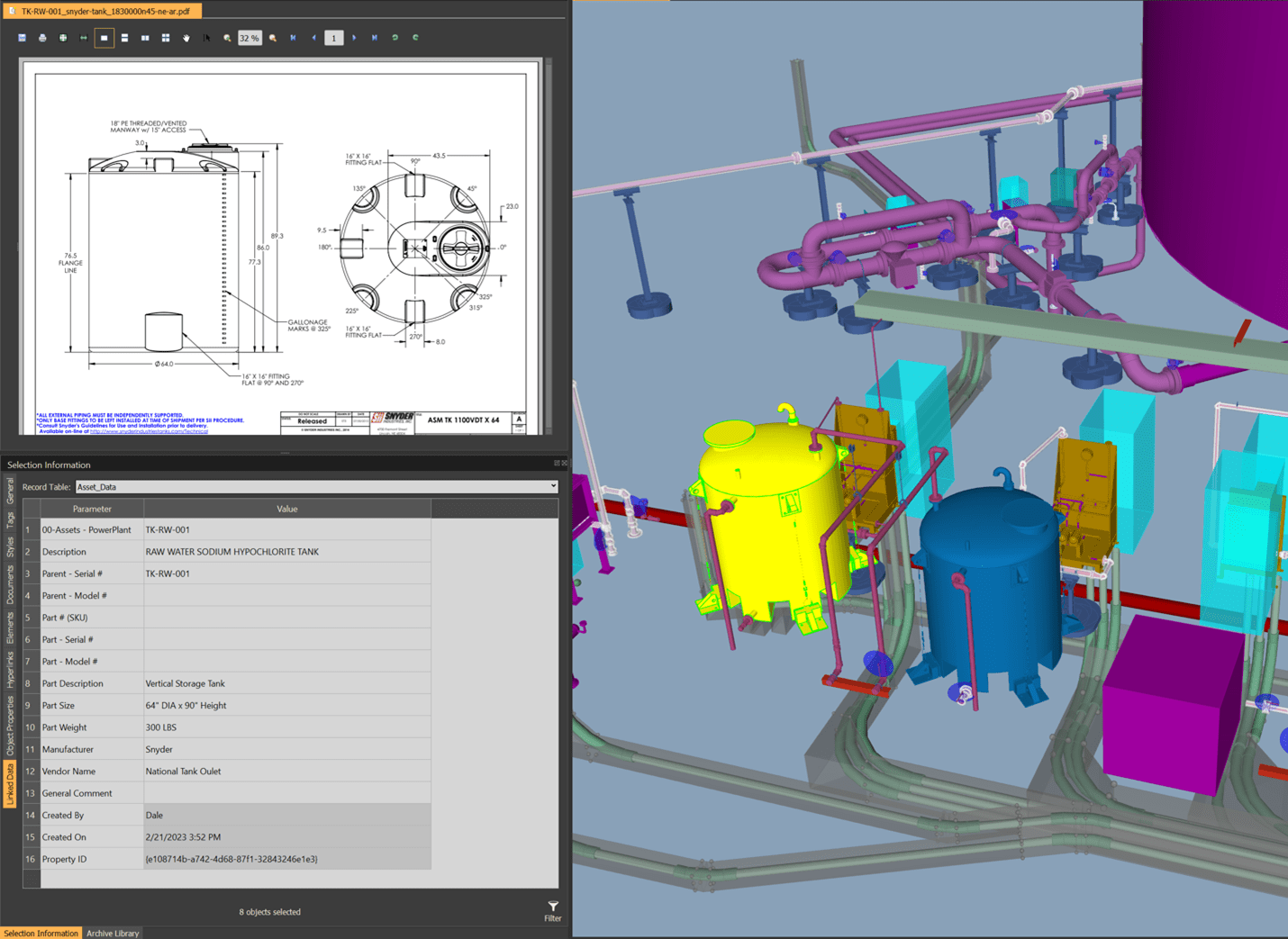
Task: Switch to the Selection Information bottom tab
Action: tap(41, 933)
